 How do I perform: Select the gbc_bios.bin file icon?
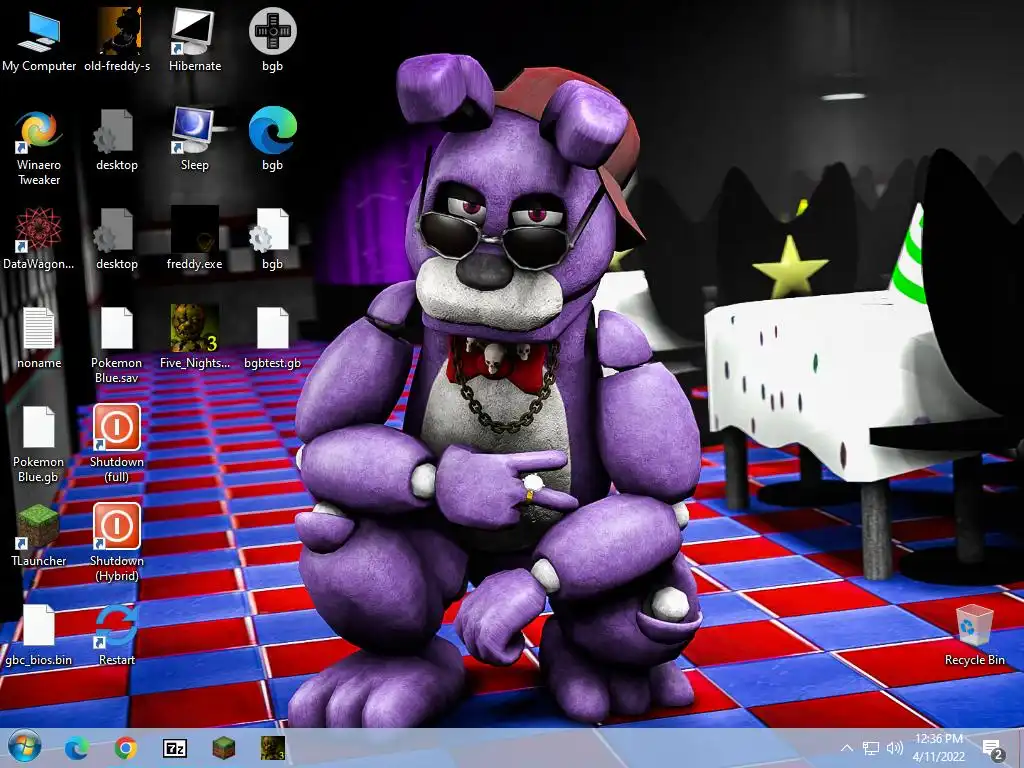click(x=39, y=635)
